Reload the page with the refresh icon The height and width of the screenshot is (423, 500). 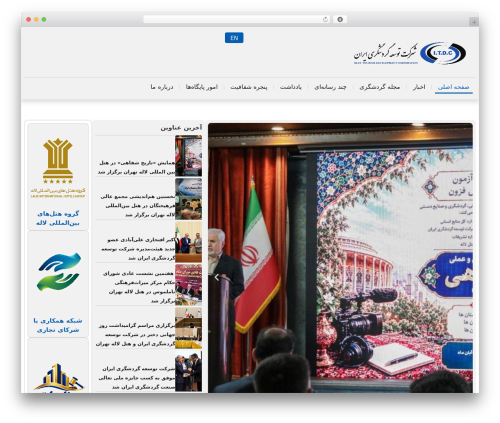325,20
